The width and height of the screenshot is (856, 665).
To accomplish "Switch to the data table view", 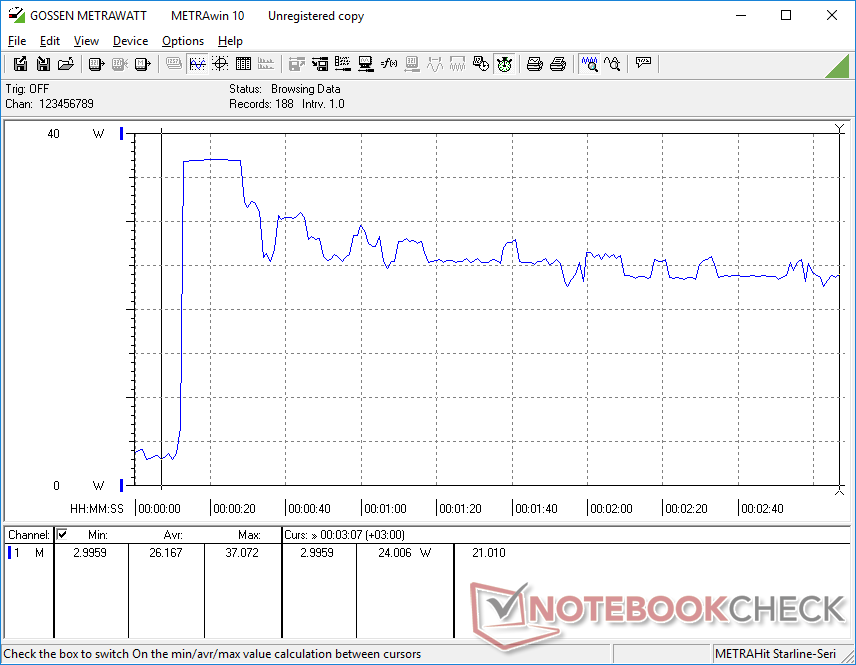I will tap(243, 64).
